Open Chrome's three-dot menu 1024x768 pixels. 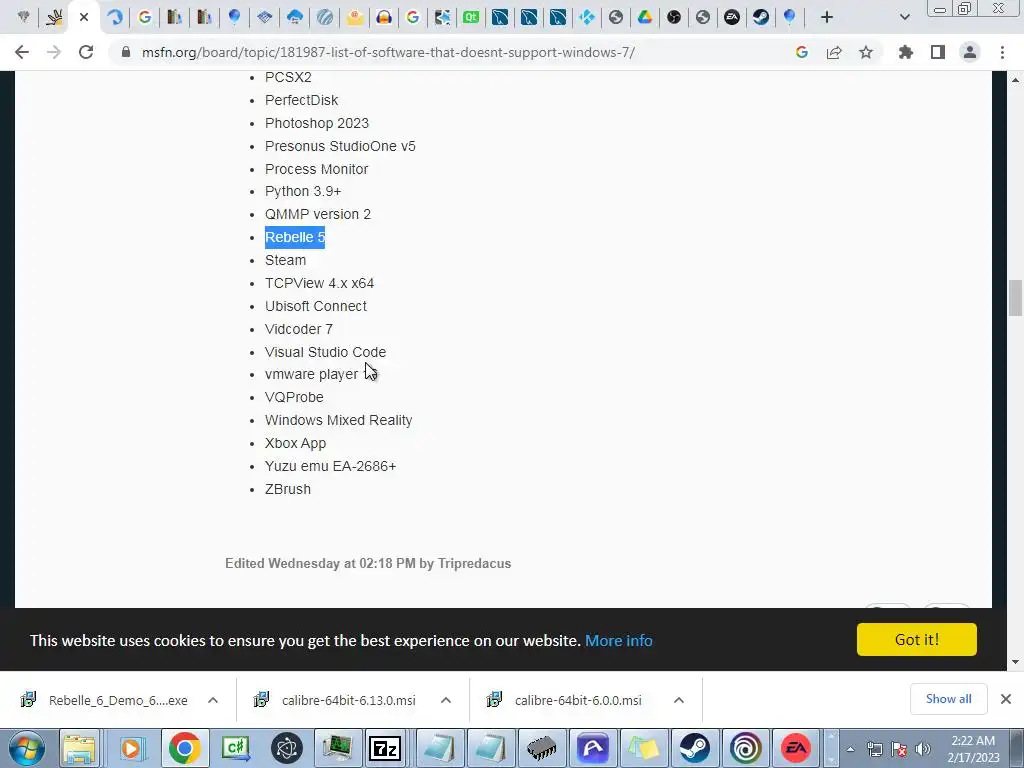coord(1002,52)
